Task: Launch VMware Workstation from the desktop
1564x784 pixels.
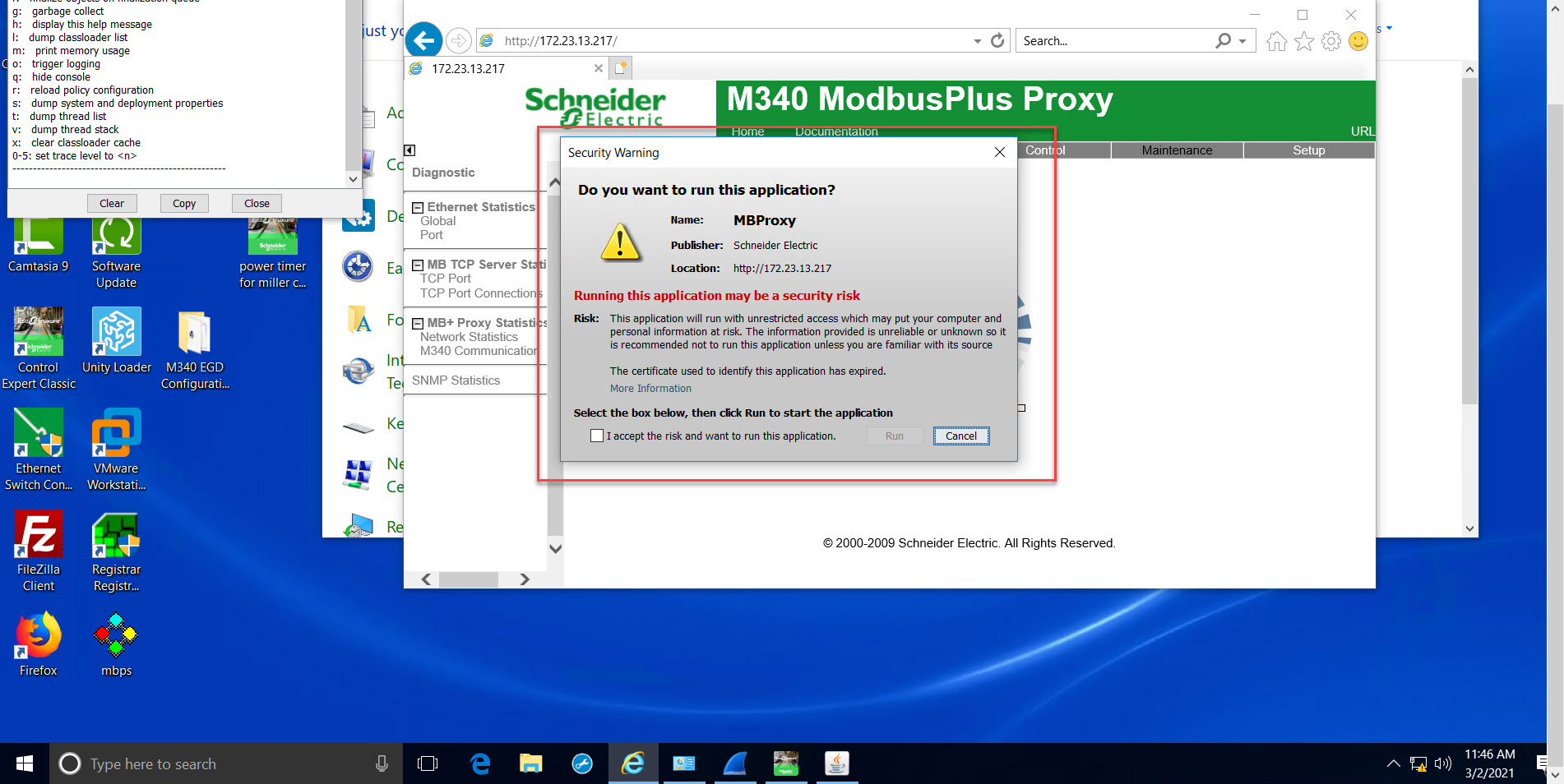Action: [116, 450]
